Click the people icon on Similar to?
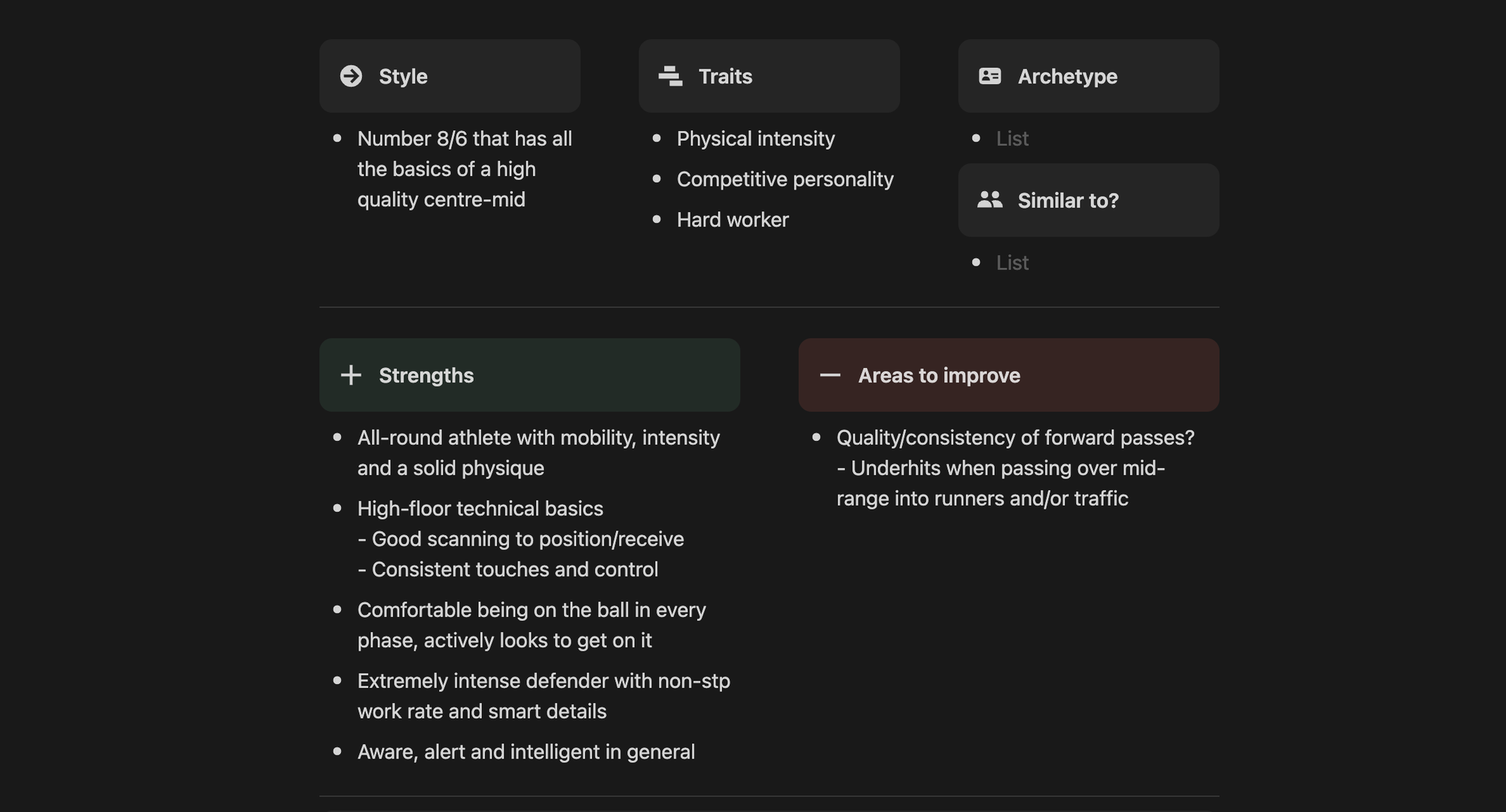 click(989, 199)
